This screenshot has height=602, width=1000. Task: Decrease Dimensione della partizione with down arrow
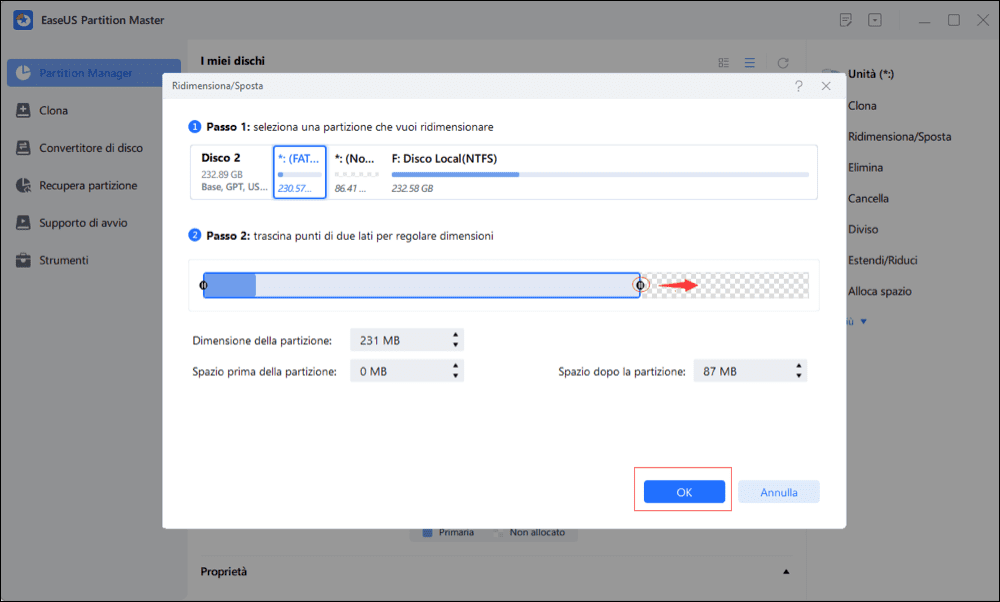455,345
